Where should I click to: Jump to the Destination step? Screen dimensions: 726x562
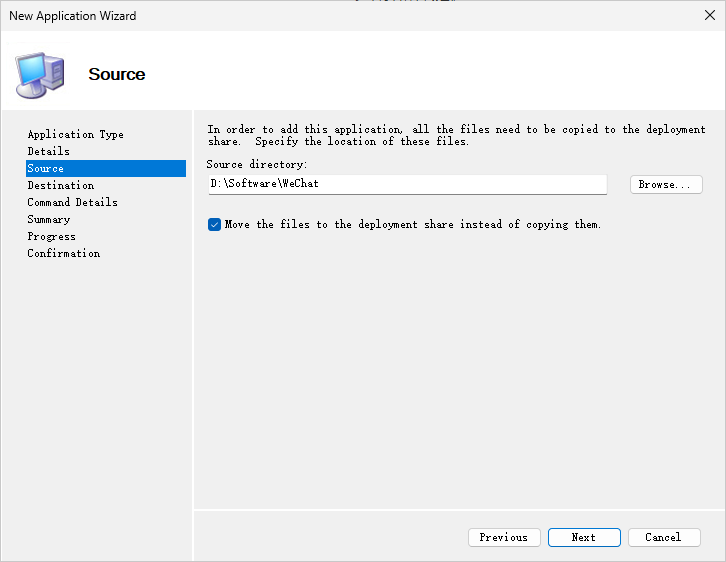pos(60,185)
